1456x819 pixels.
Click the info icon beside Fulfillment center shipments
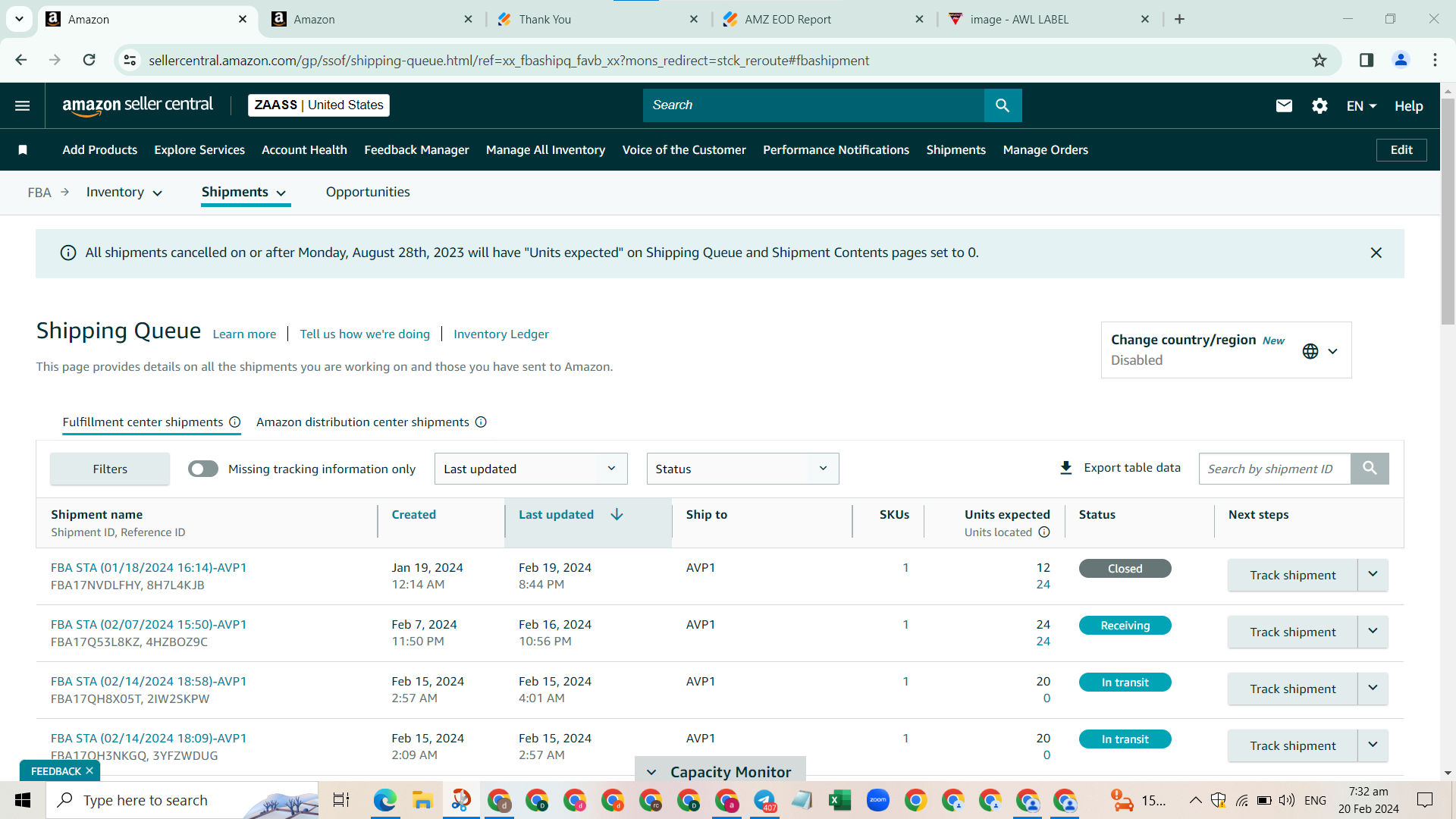point(235,422)
